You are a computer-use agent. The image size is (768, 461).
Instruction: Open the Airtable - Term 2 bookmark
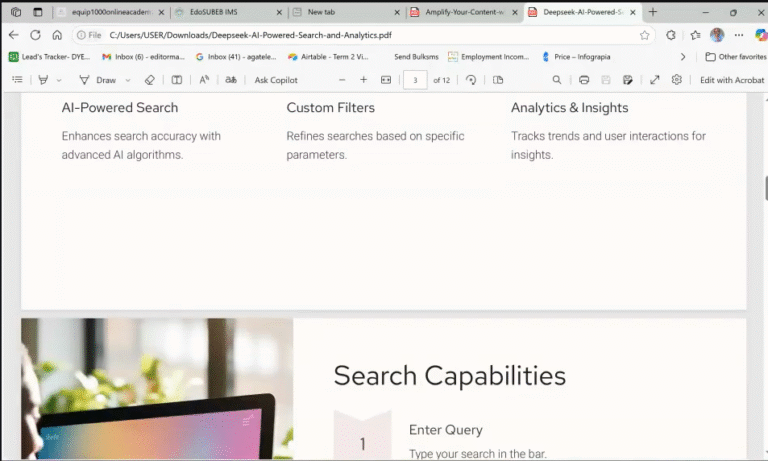(328, 57)
